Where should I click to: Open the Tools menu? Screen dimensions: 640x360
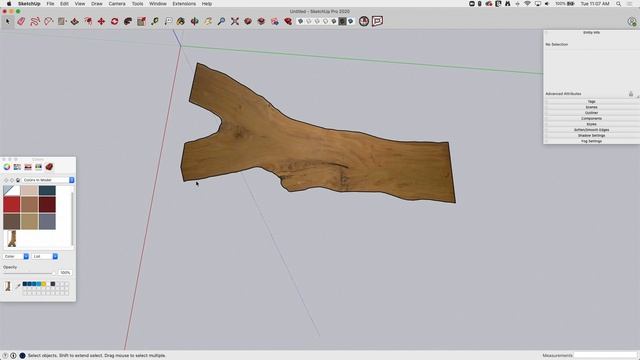pyautogui.click(x=138, y=4)
